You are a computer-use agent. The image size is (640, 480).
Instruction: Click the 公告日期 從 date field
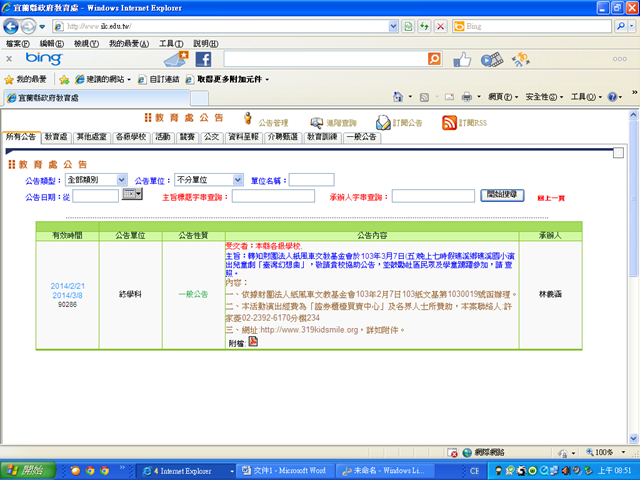point(96,196)
